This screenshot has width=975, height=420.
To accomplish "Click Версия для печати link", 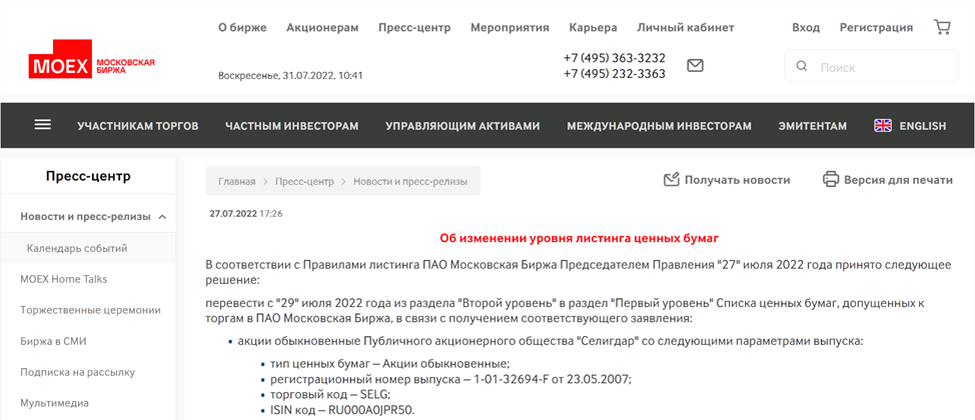I will click(898, 180).
